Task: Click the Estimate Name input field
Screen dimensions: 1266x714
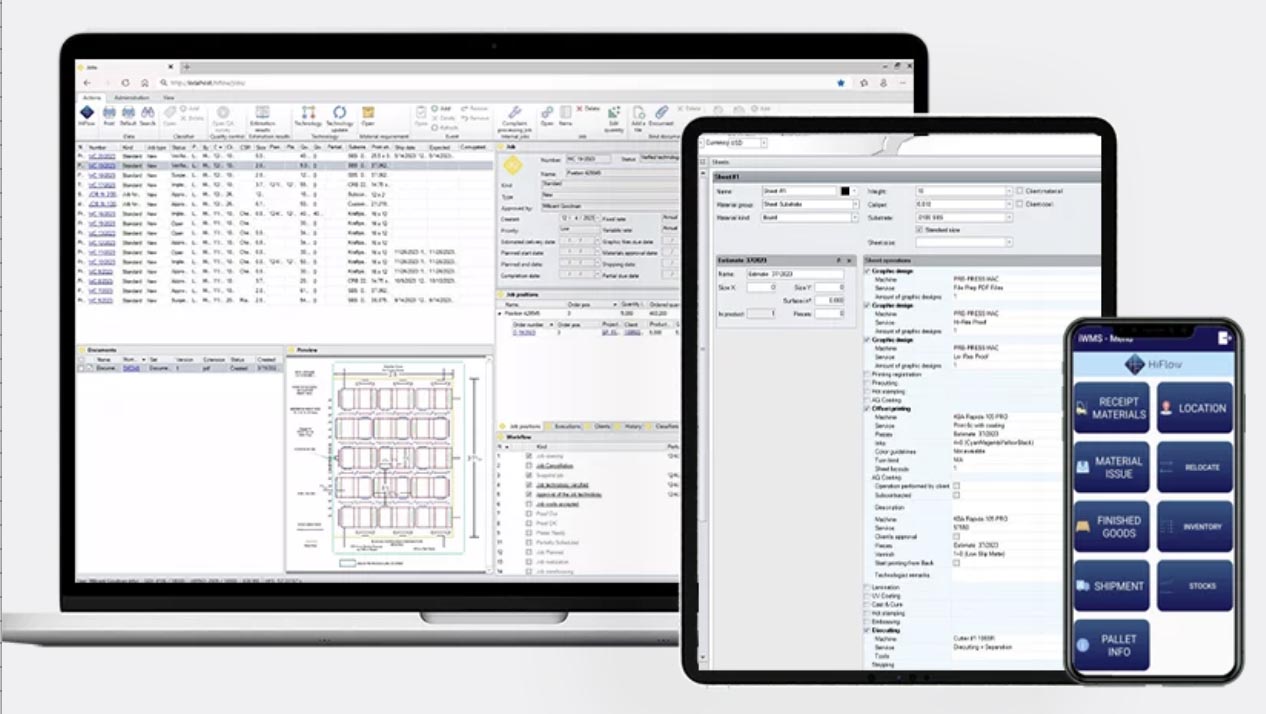Action: click(793, 274)
